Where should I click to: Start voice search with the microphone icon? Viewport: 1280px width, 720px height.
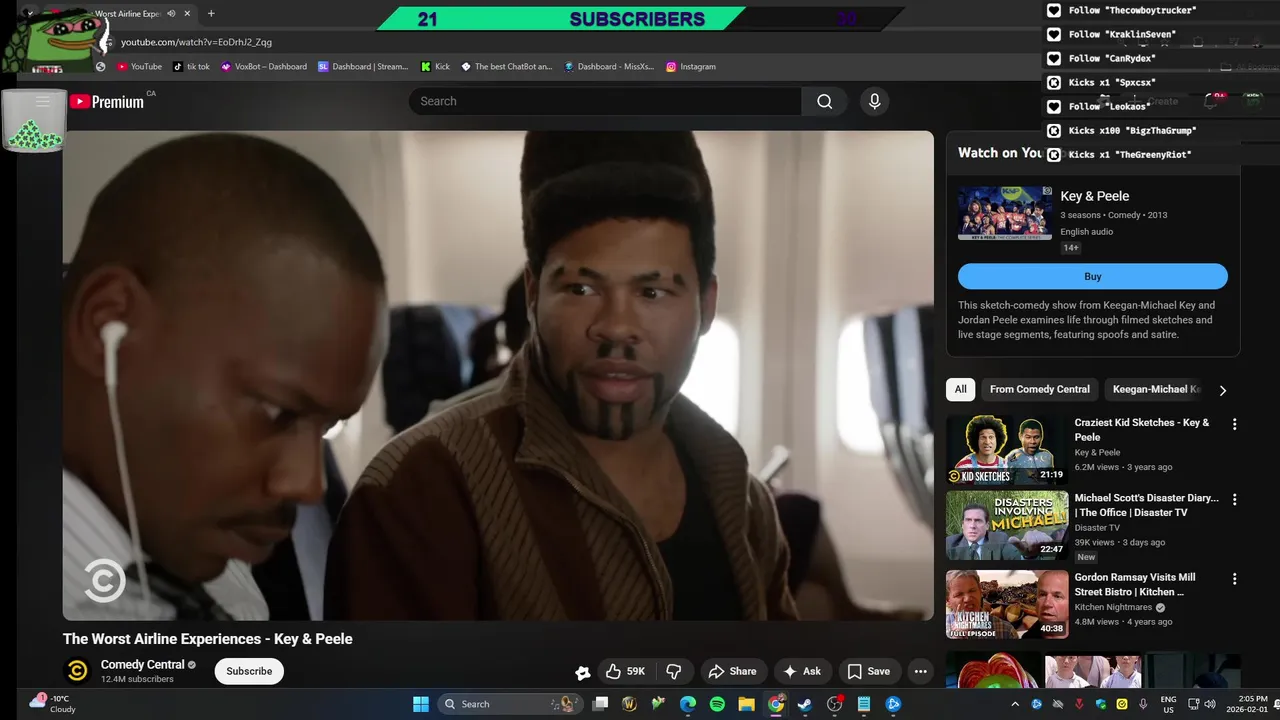pos(874,101)
